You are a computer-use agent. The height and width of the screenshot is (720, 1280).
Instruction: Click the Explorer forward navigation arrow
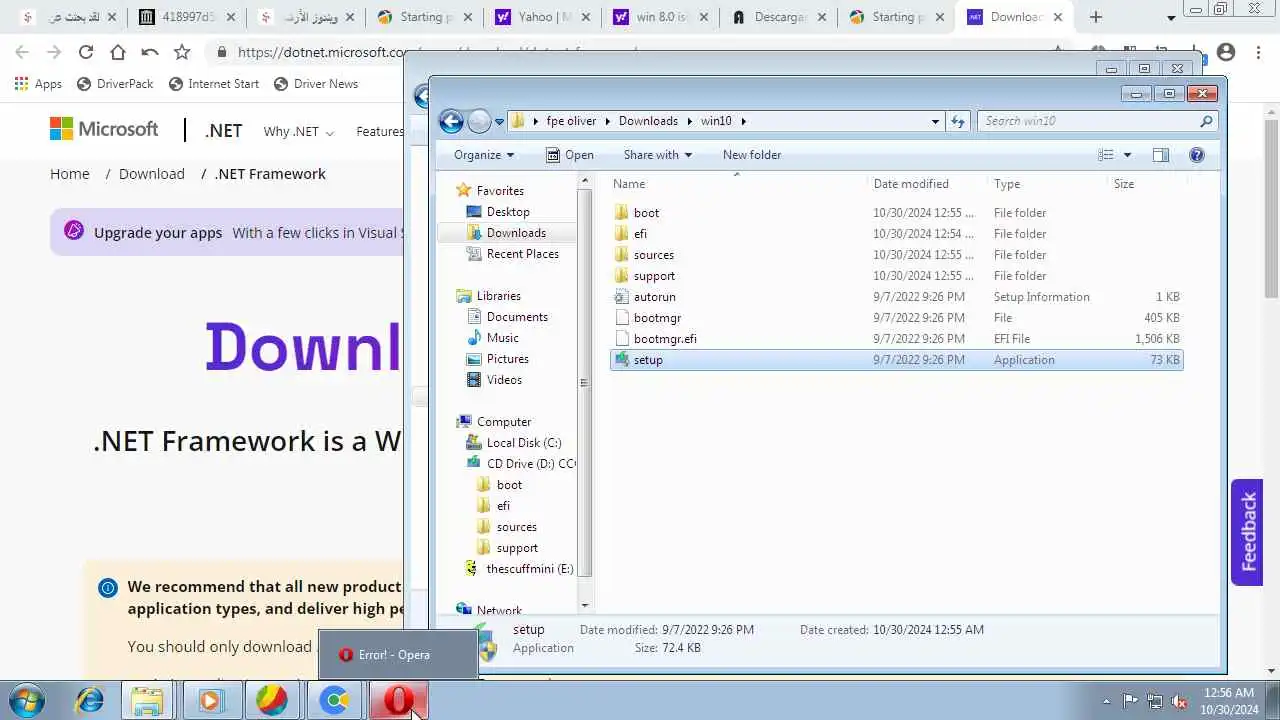coord(480,121)
